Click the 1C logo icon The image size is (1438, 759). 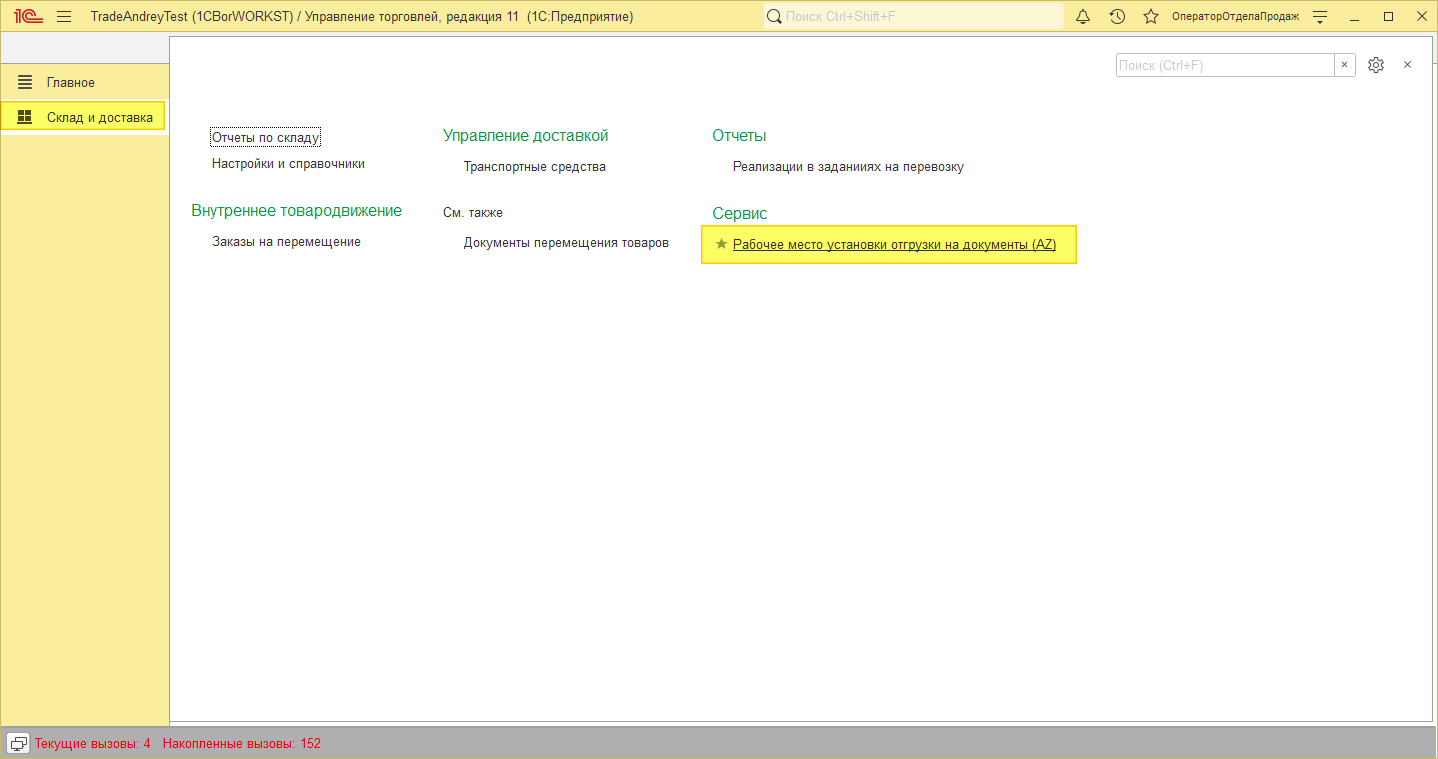pos(28,16)
